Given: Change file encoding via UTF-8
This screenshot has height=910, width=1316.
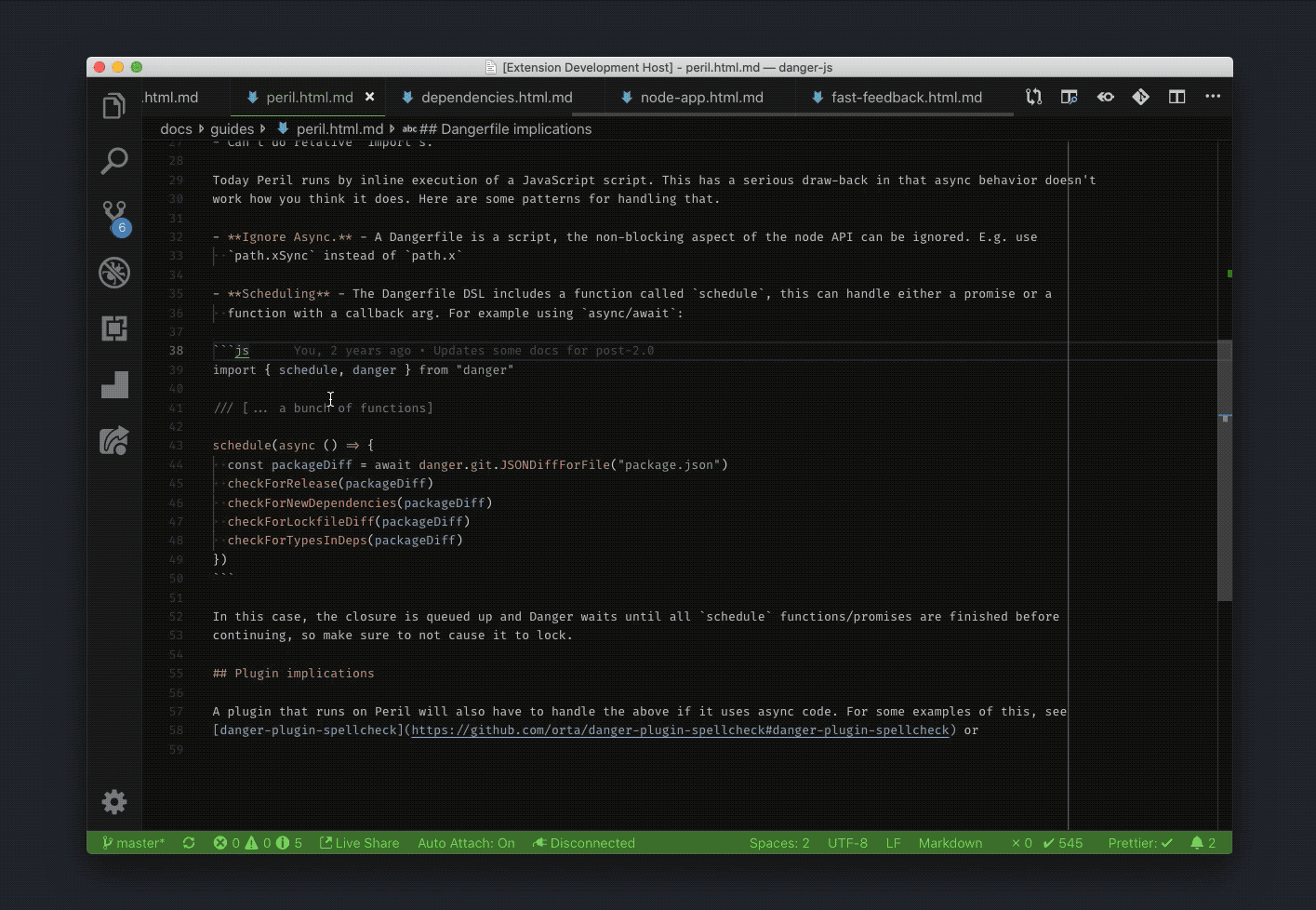Looking at the screenshot, I should tap(847, 843).
